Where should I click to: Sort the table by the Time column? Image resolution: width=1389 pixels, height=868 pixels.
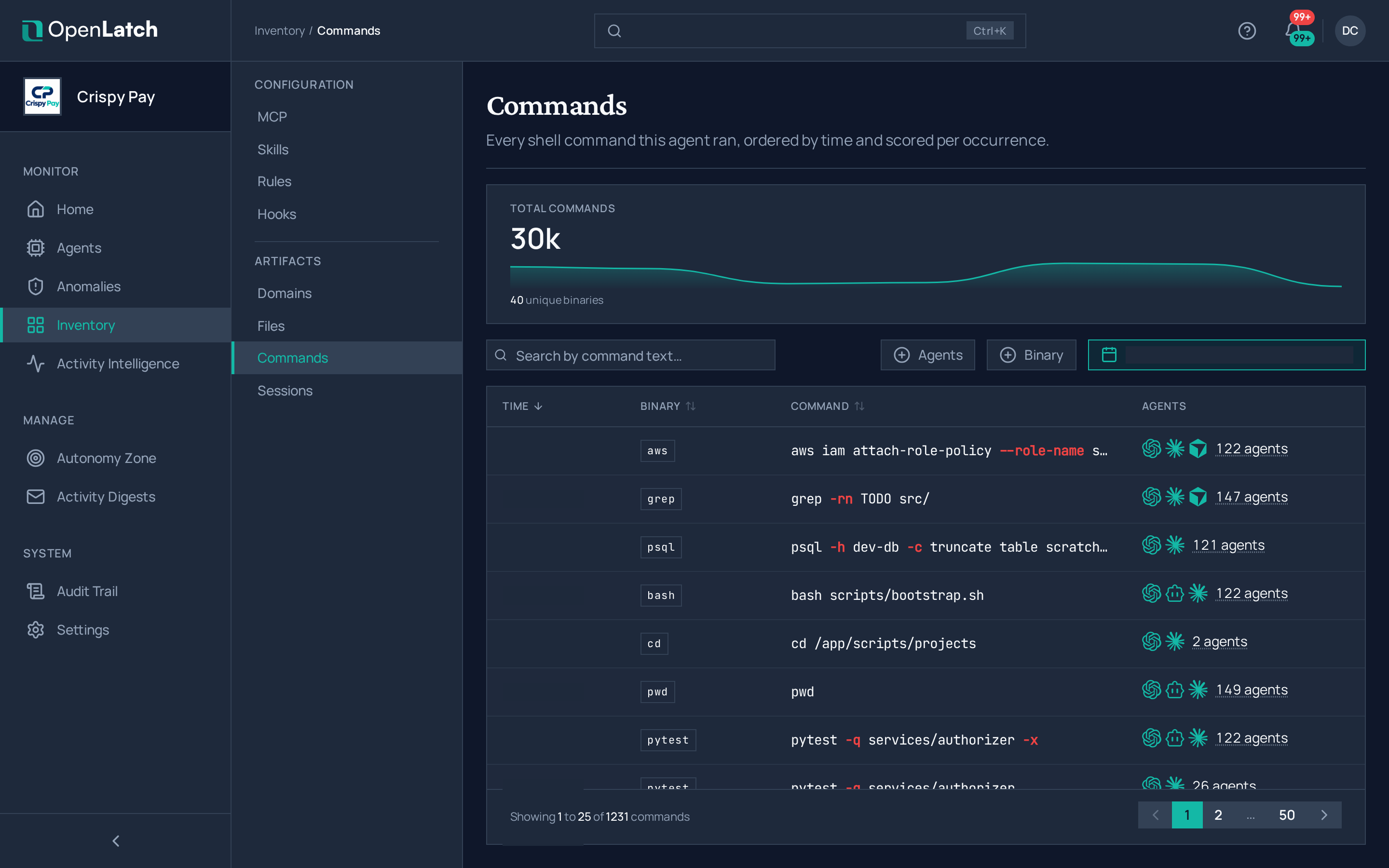coord(522,406)
